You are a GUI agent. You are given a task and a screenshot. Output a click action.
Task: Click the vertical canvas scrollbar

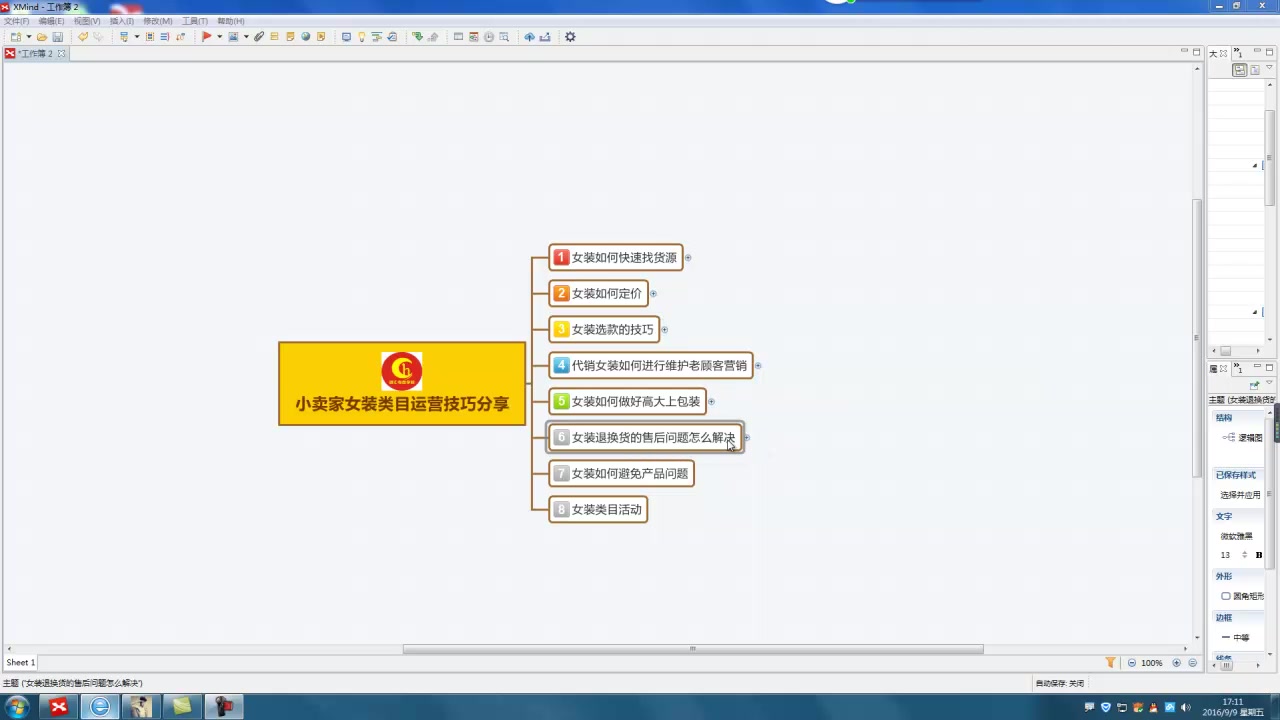pyautogui.click(x=1197, y=338)
